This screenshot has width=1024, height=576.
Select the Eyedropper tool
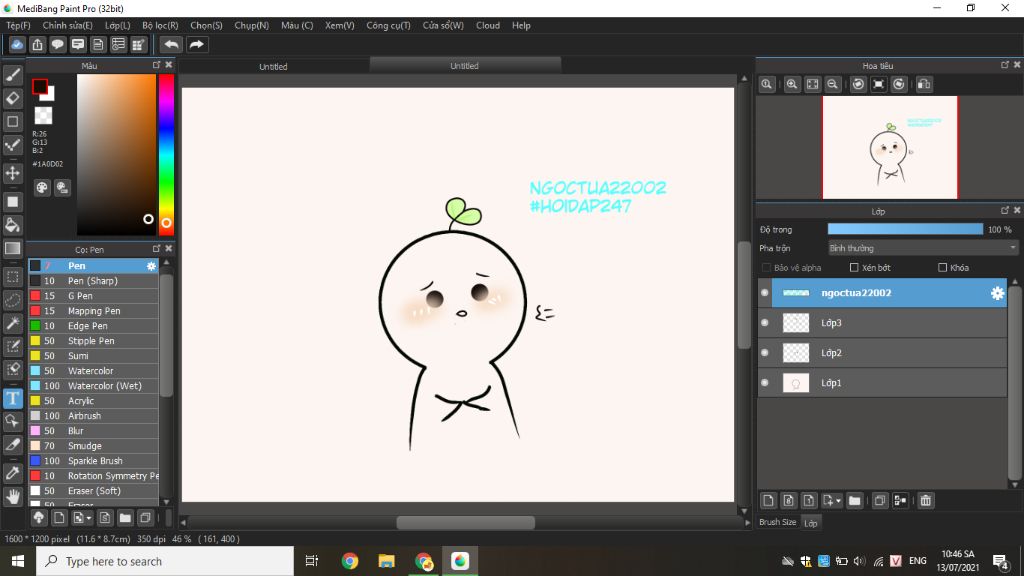coord(12,473)
